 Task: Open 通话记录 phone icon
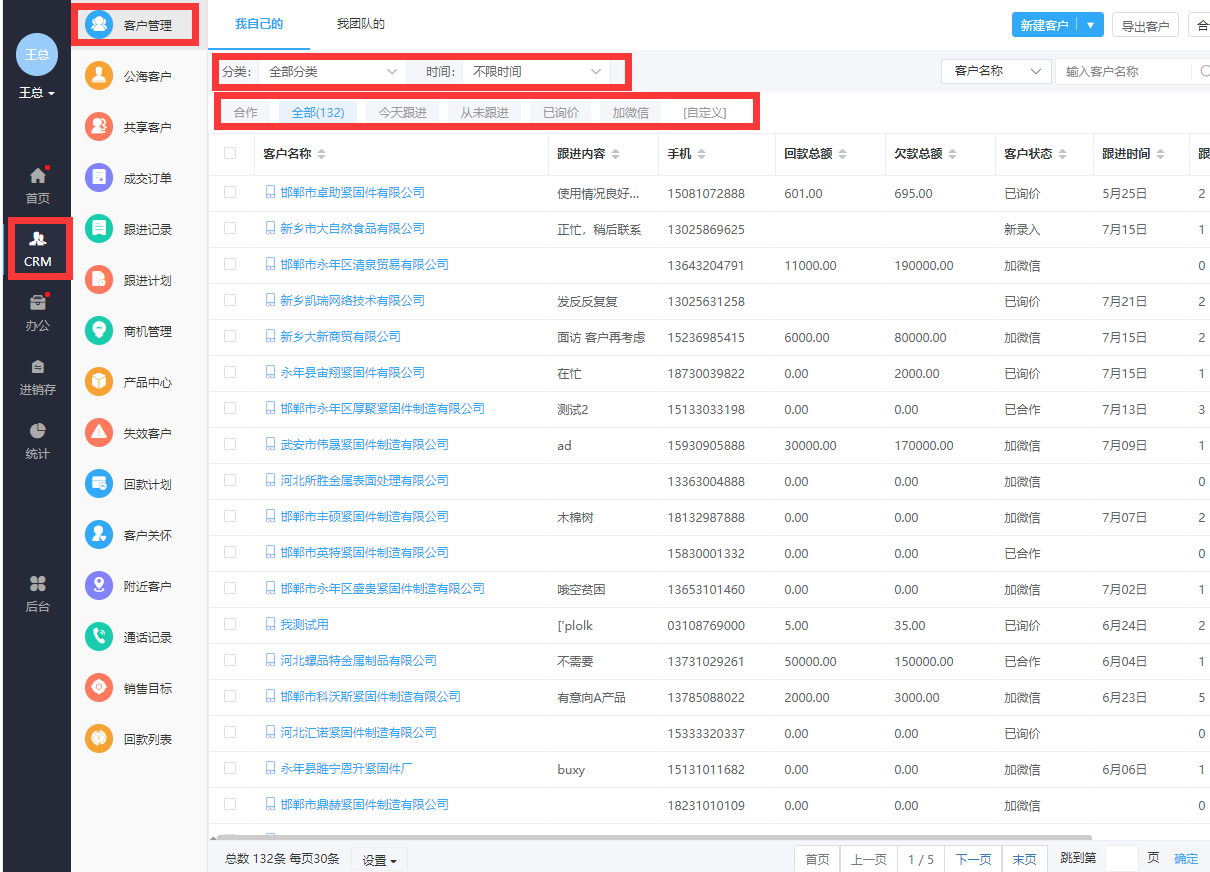pos(99,637)
